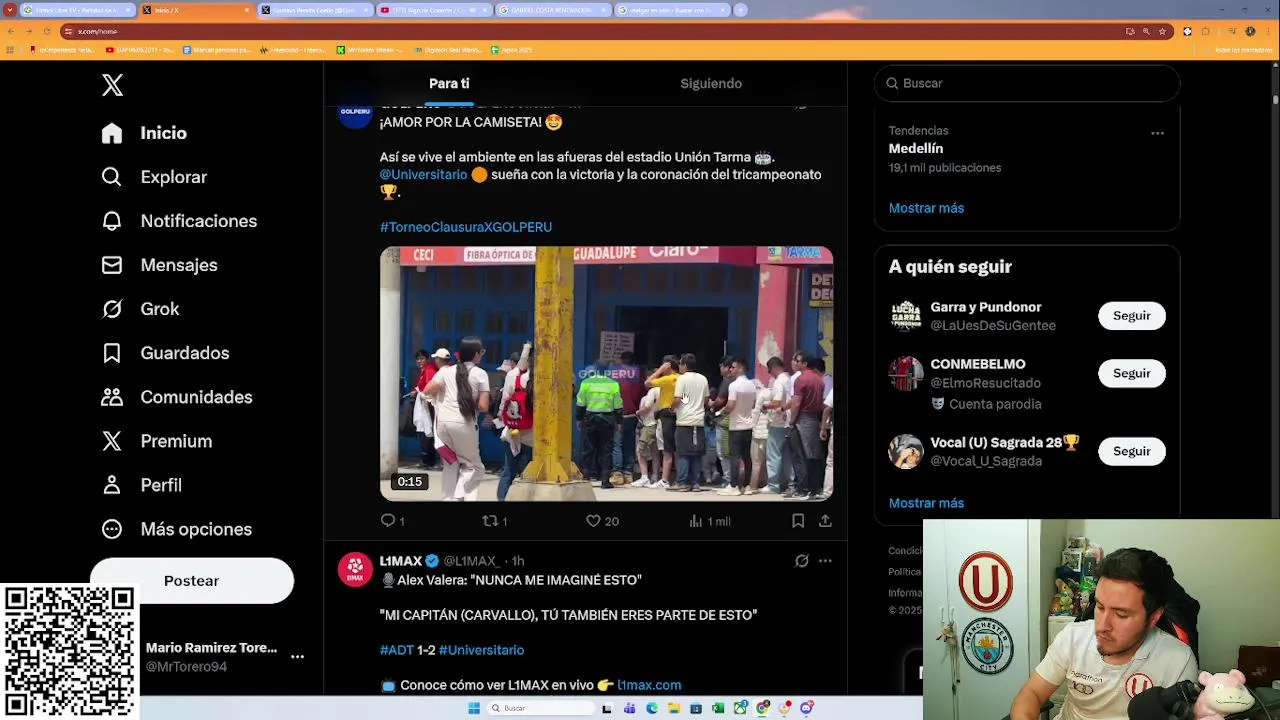Open Excel from the taskbar

[x=718, y=708]
